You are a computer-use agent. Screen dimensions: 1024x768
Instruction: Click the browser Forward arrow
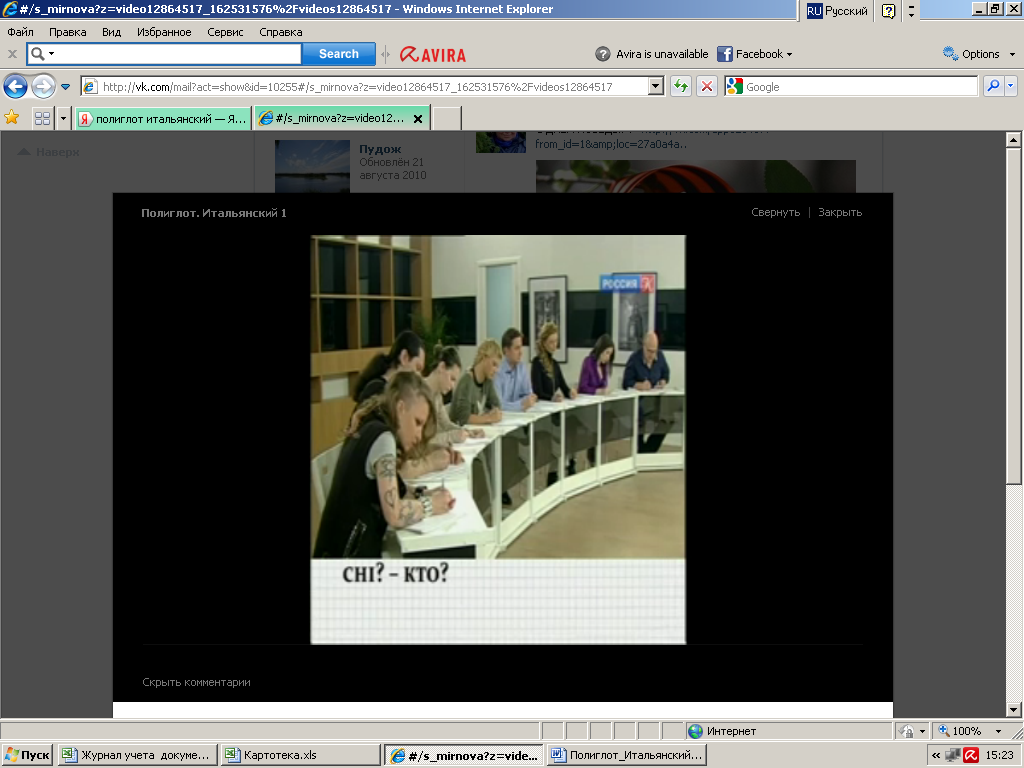pos(43,86)
